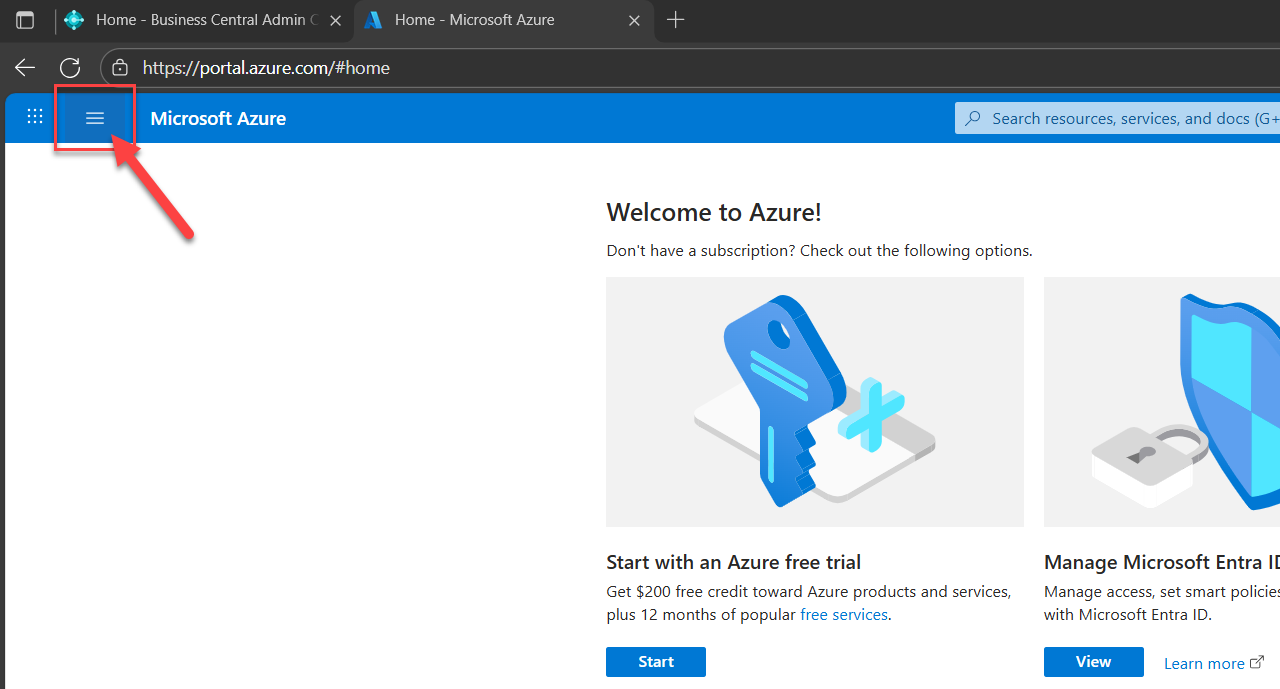Click the address bar URL portal.azure.com
Image resolution: width=1280 pixels, height=689 pixels.
coord(266,68)
